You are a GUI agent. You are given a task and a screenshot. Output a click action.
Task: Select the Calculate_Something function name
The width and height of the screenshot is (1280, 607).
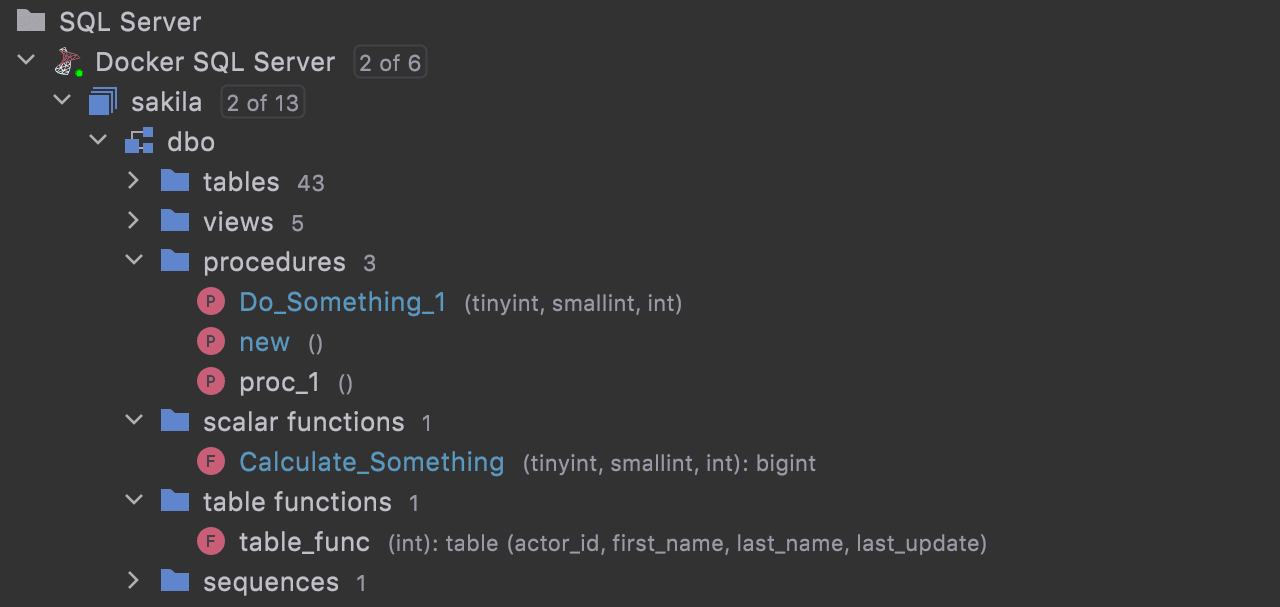[x=371, y=462]
